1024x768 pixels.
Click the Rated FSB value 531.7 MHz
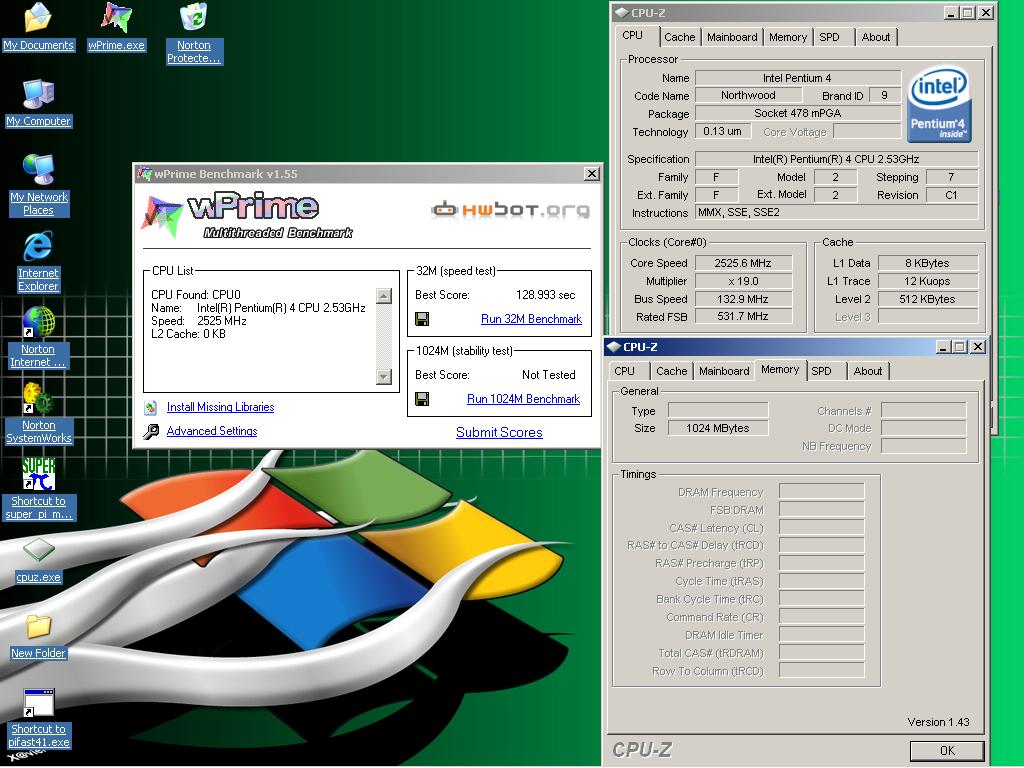[x=743, y=316]
